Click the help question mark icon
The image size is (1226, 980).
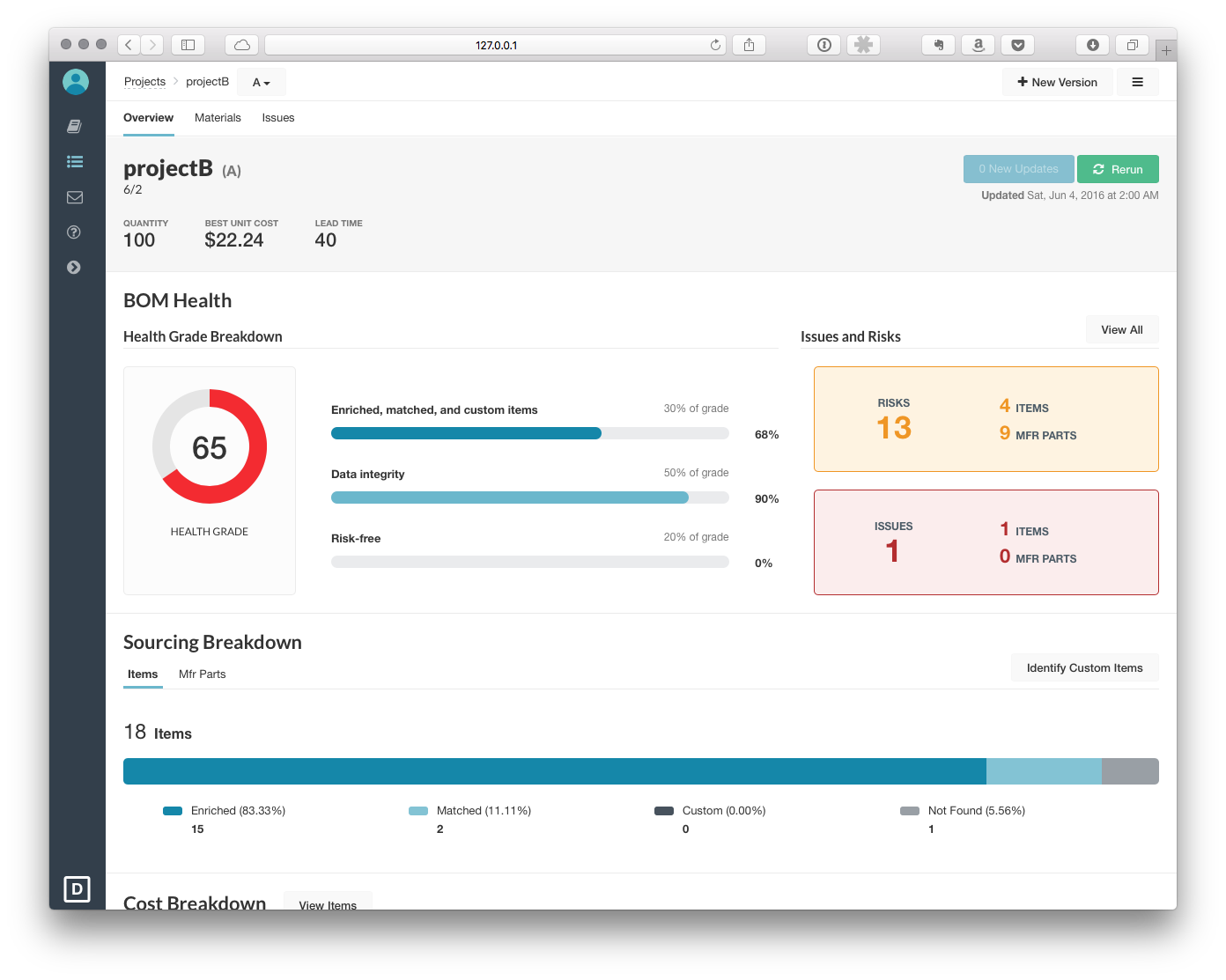coord(74,232)
